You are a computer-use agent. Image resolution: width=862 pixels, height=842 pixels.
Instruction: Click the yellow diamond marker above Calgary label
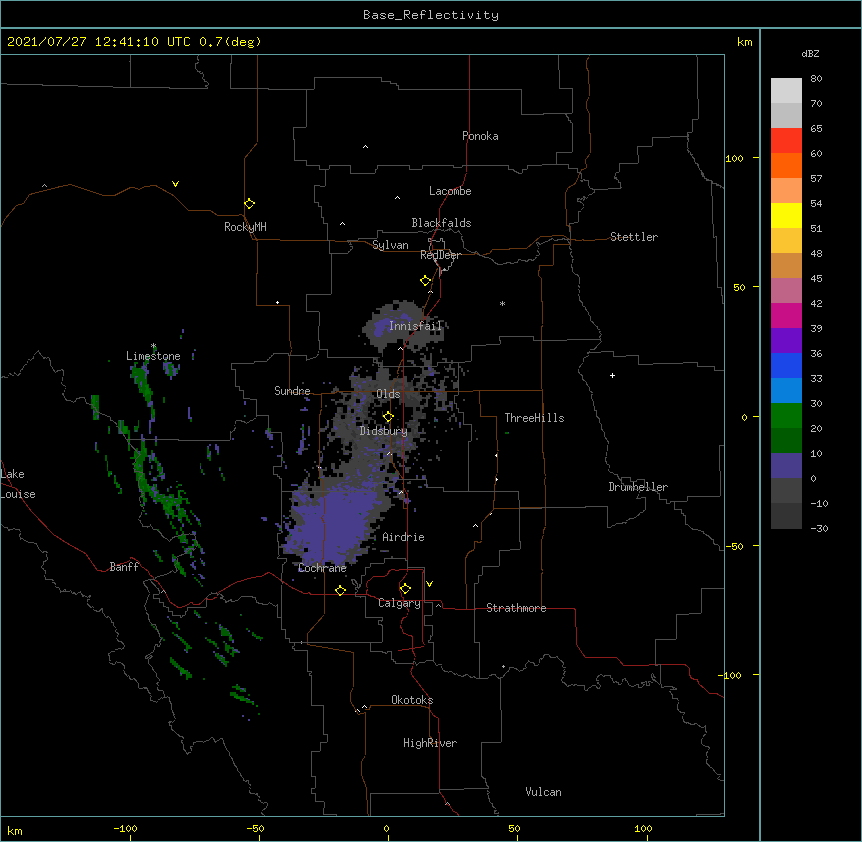pyautogui.click(x=405, y=589)
